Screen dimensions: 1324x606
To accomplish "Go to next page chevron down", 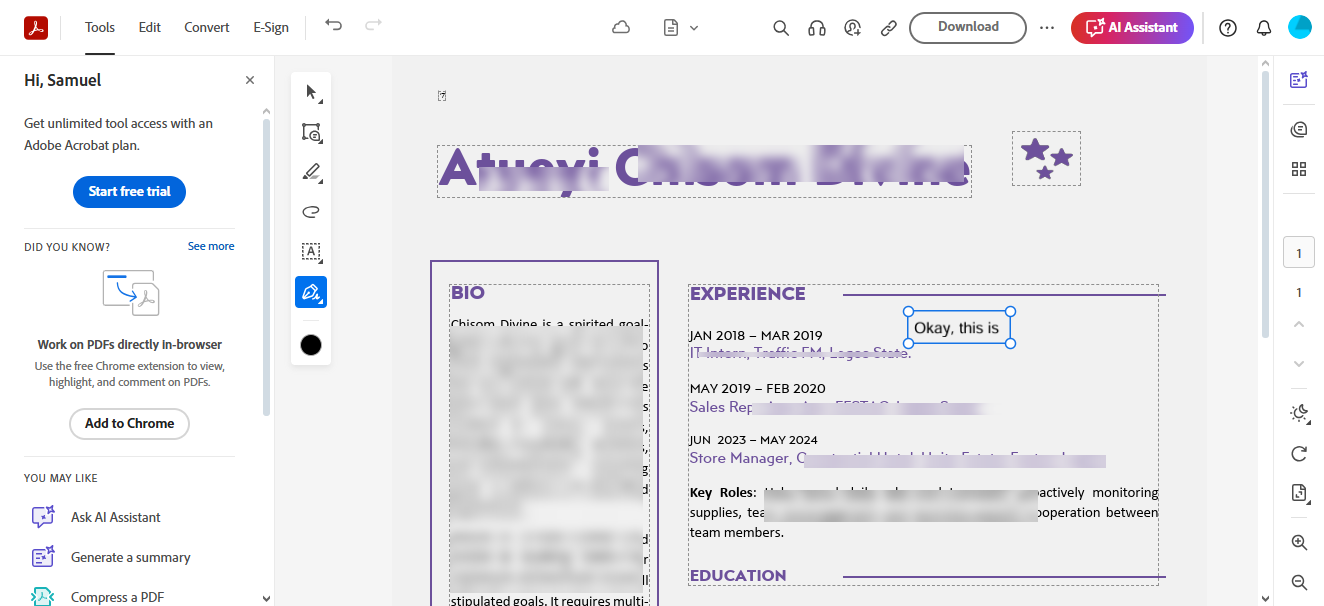I will coord(1299,363).
